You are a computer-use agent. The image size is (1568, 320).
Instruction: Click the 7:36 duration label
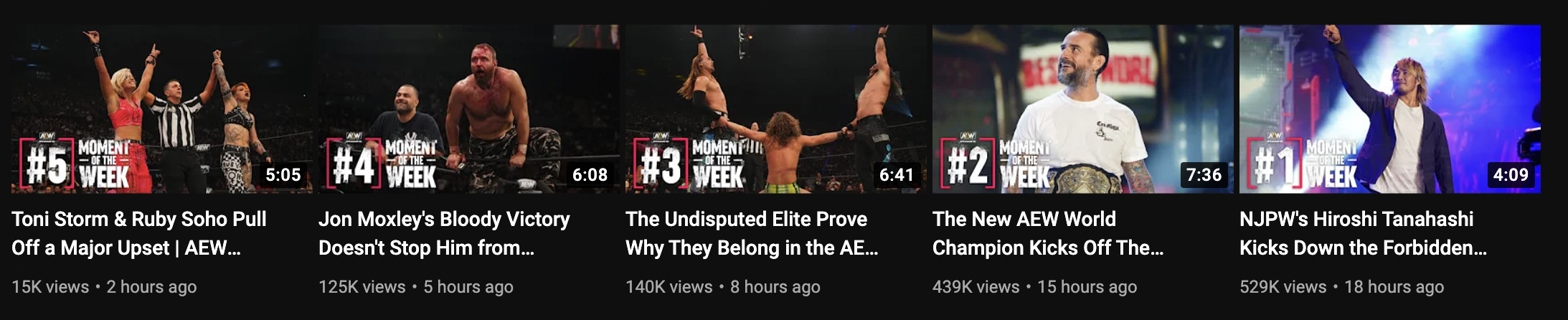coord(1204,175)
